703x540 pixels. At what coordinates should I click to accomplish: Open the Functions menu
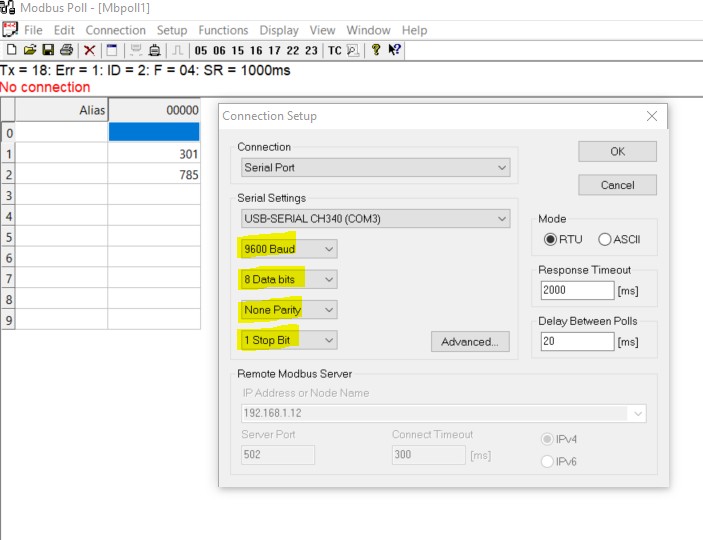(x=223, y=30)
